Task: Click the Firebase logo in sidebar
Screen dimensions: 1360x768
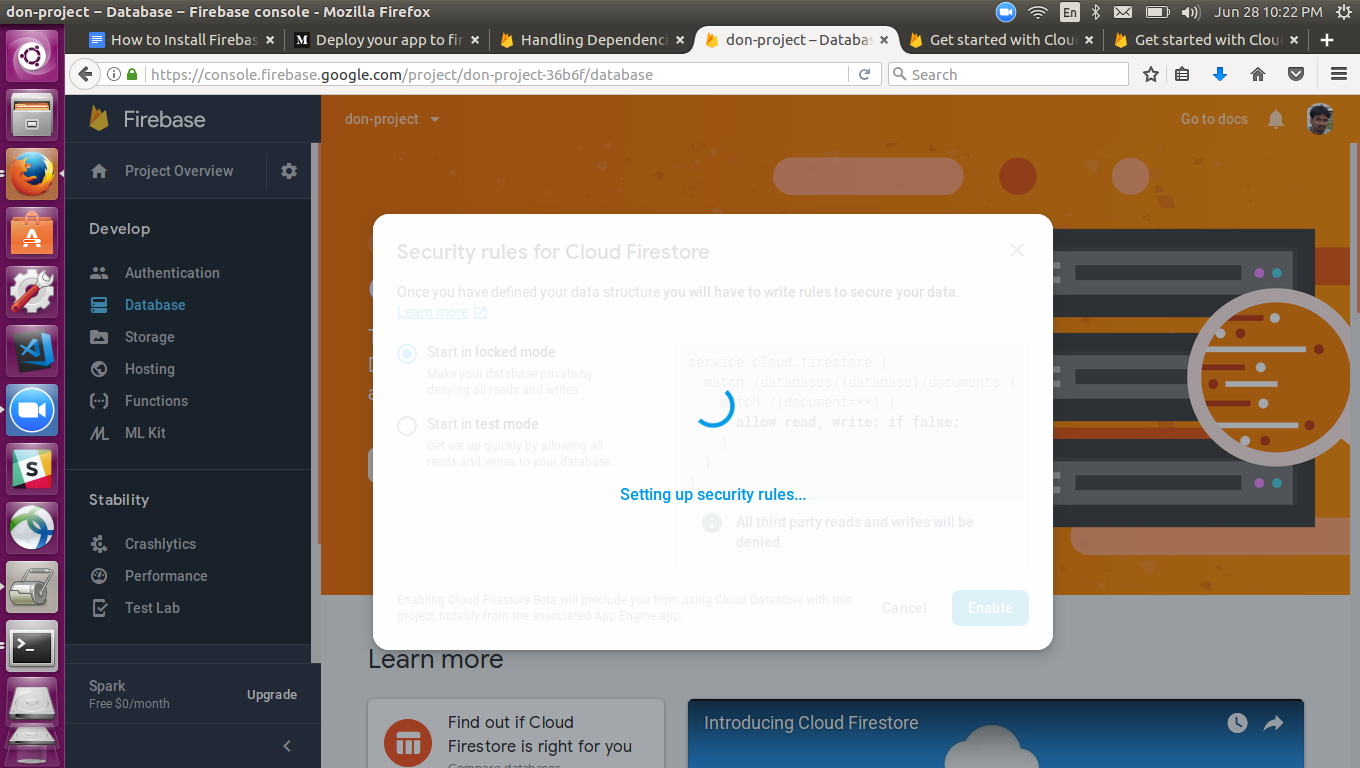Action: click(x=99, y=119)
